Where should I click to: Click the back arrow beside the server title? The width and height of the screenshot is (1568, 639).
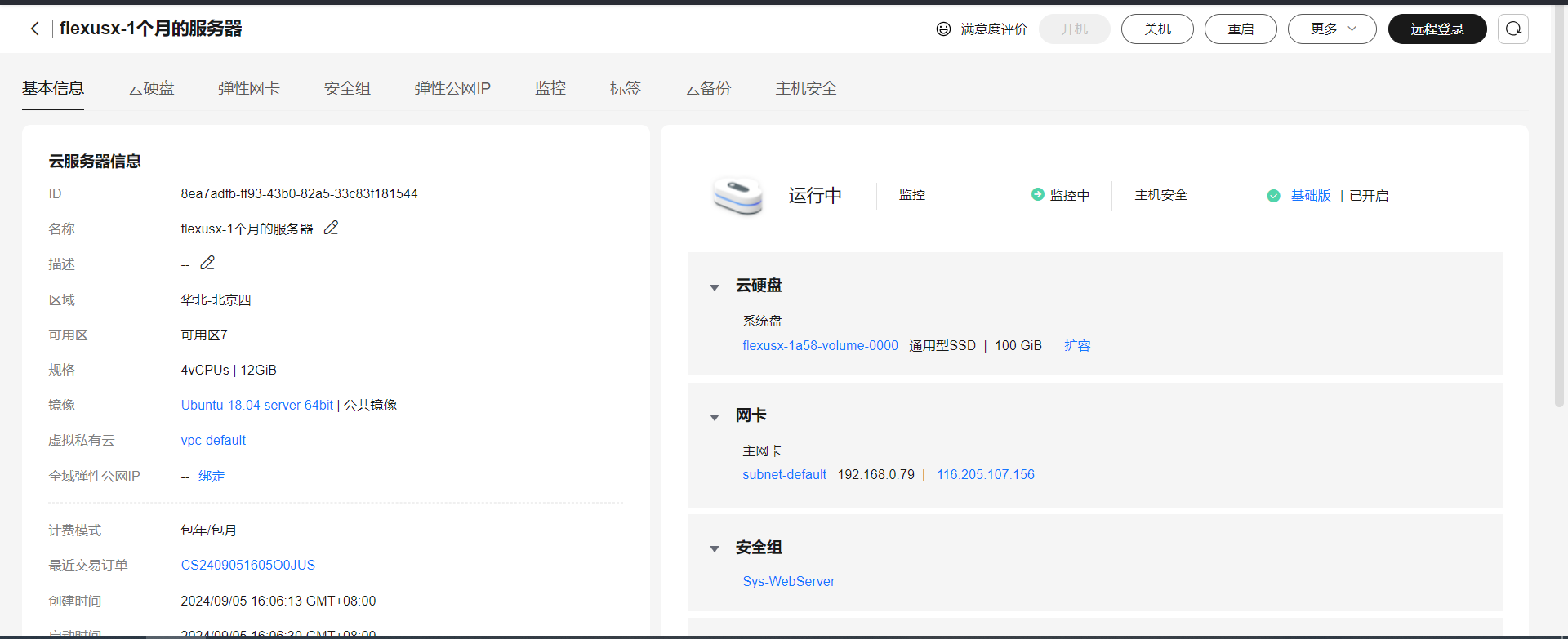[34, 29]
